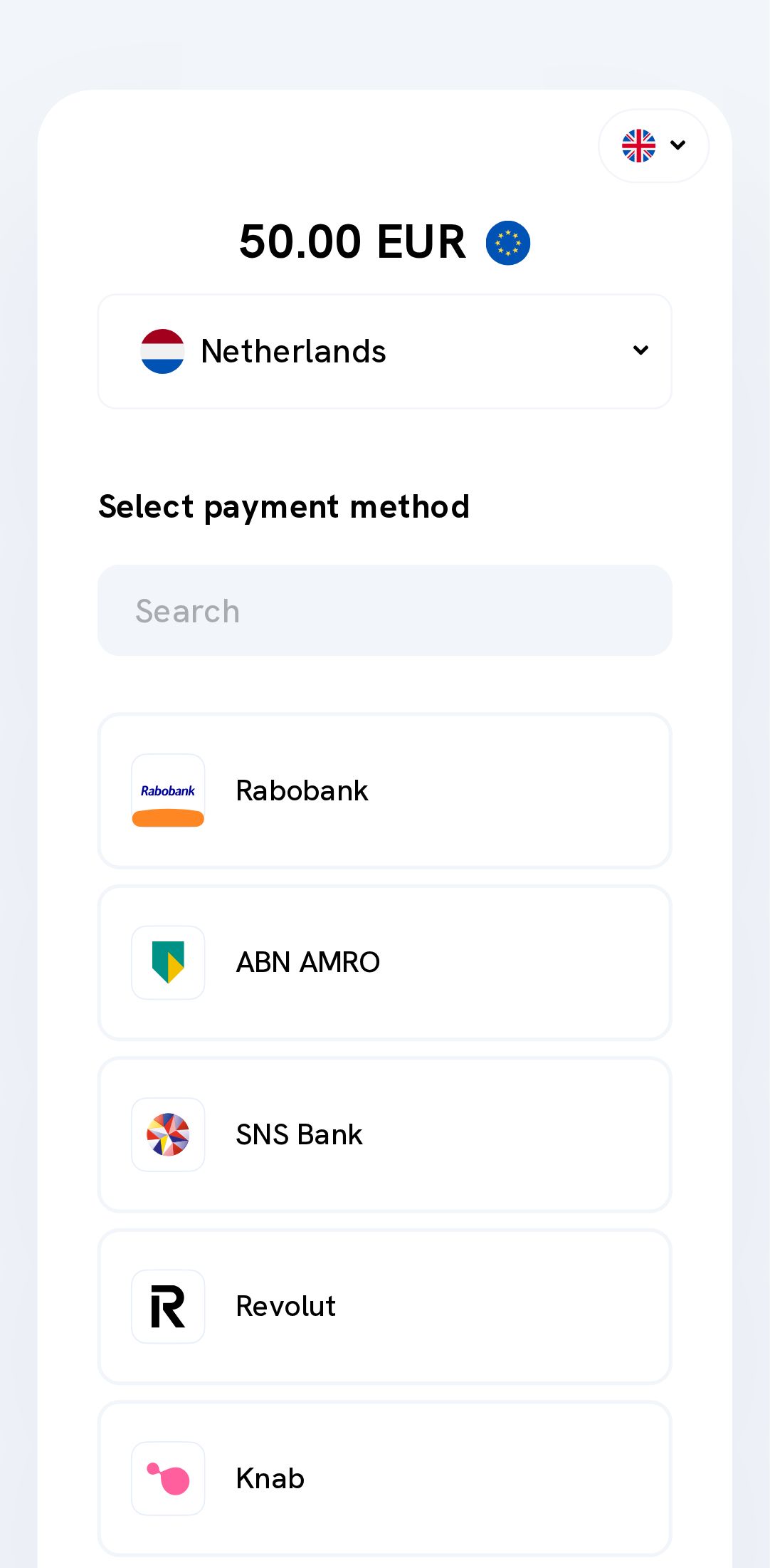Pick SNS Bank from the list

tap(384, 1134)
